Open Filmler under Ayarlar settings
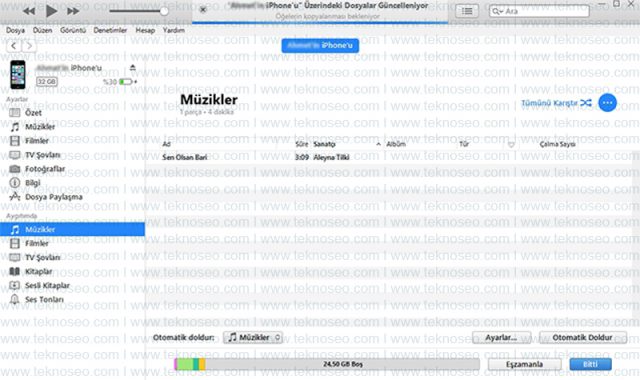The image size is (640, 380). tap(37, 141)
